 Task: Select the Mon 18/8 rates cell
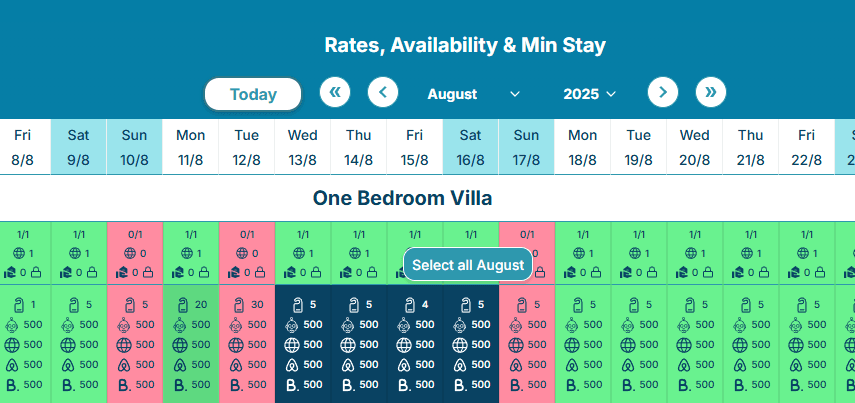pos(582,344)
